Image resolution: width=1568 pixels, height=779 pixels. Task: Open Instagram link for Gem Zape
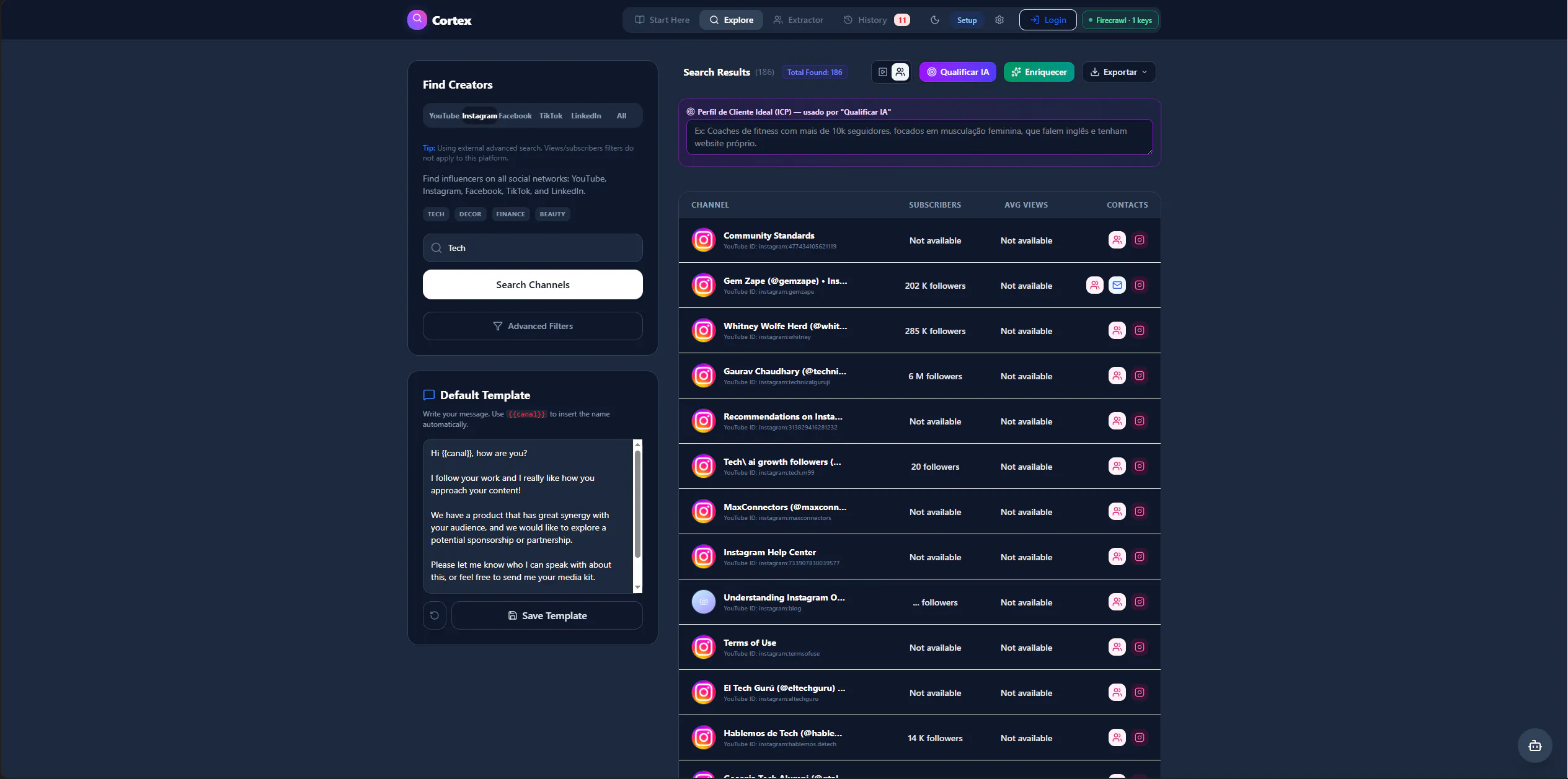(x=1140, y=285)
